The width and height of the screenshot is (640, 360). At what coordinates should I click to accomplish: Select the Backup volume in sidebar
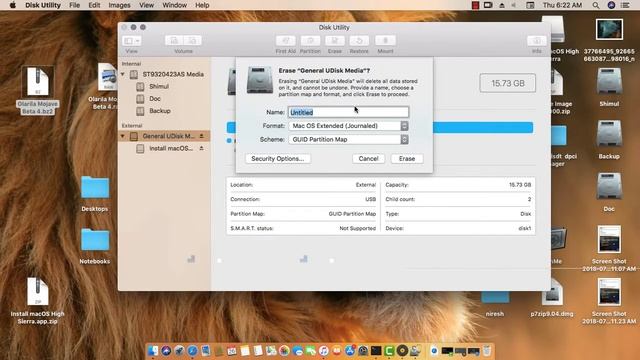(160, 111)
